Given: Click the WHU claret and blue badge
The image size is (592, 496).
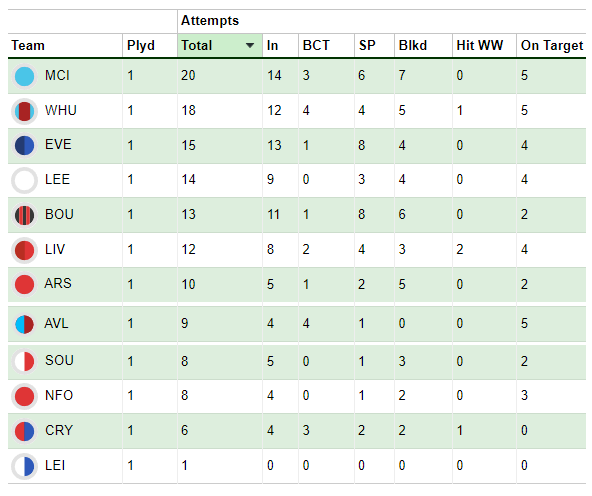Looking at the screenshot, I should point(25,111).
